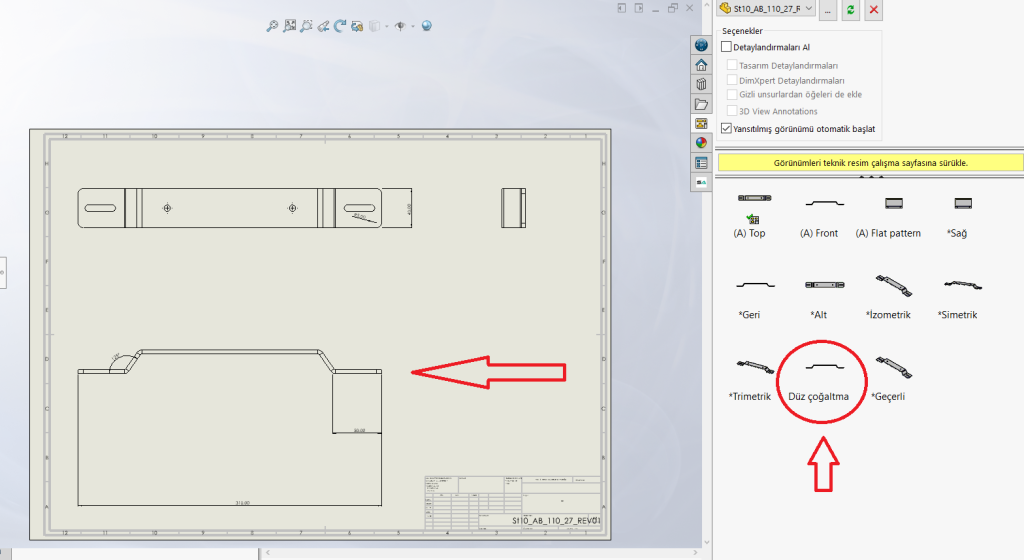This screenshot has height=560, width=1024.
Task: Click the Rotate View icon
Action: (x=340, y=26)
